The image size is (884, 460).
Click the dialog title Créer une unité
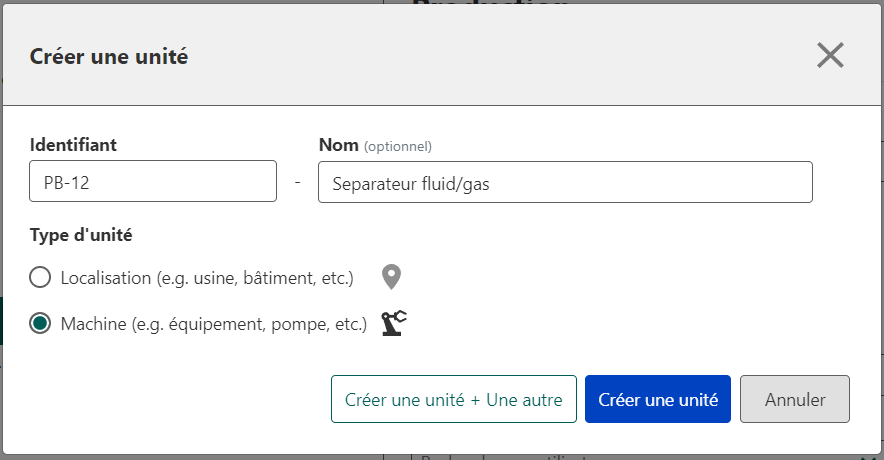click(x=109, y=57)
